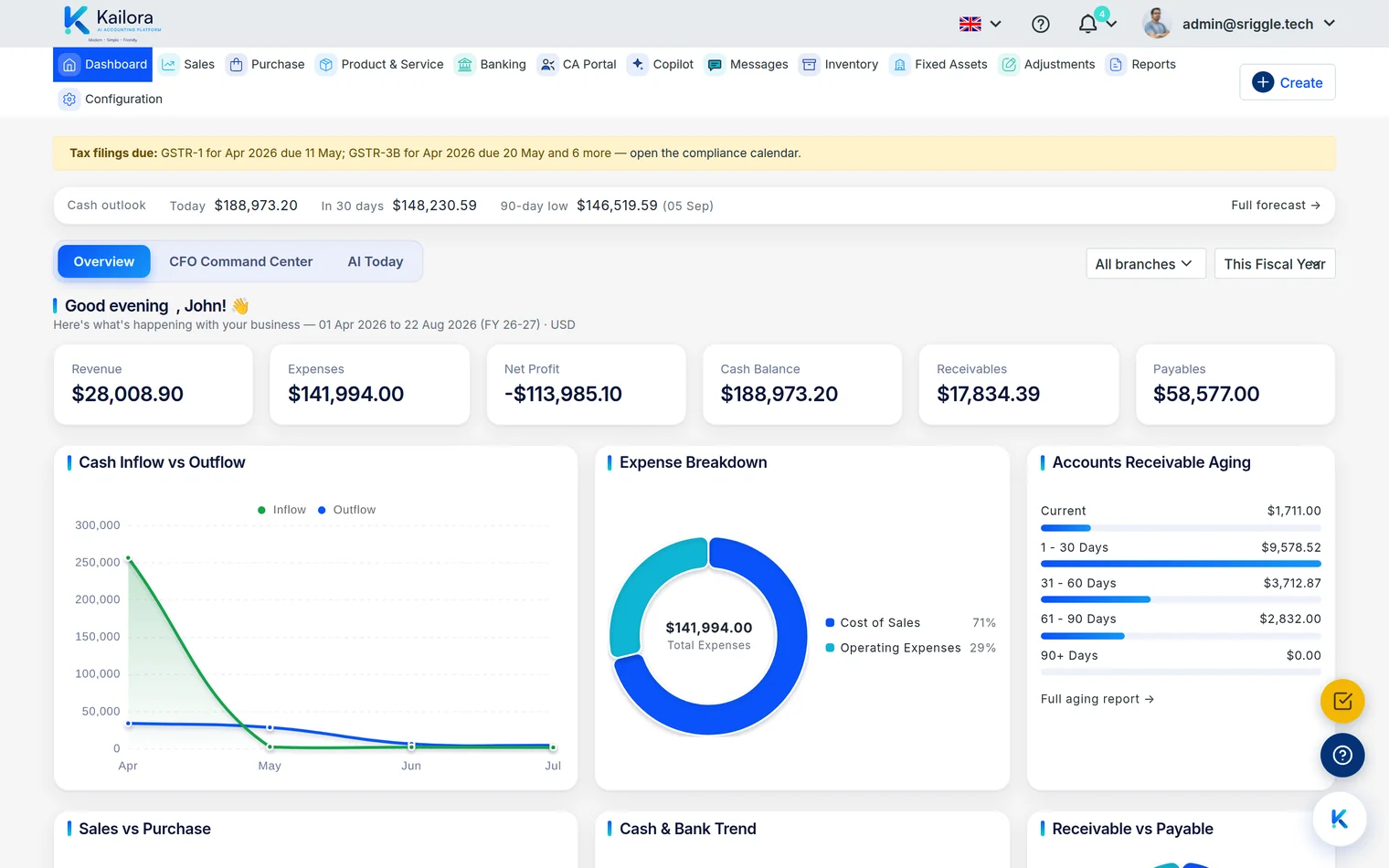Click the admin profile avatar
The image size is (1389, 868).
(1157, 24)
